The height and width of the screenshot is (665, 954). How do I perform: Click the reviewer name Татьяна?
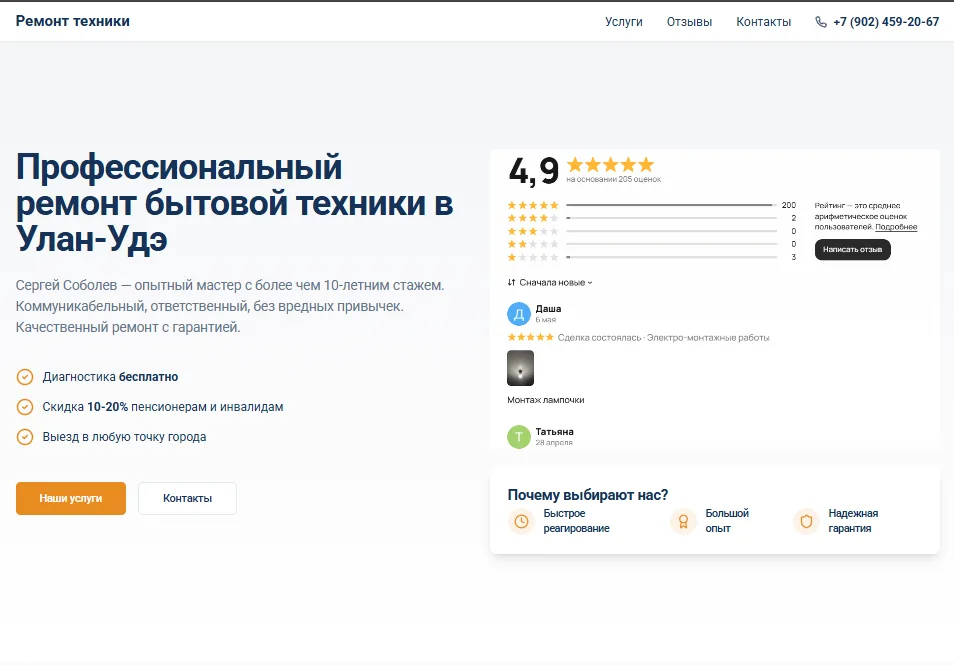pyautogui.click(x=554, y=431)
